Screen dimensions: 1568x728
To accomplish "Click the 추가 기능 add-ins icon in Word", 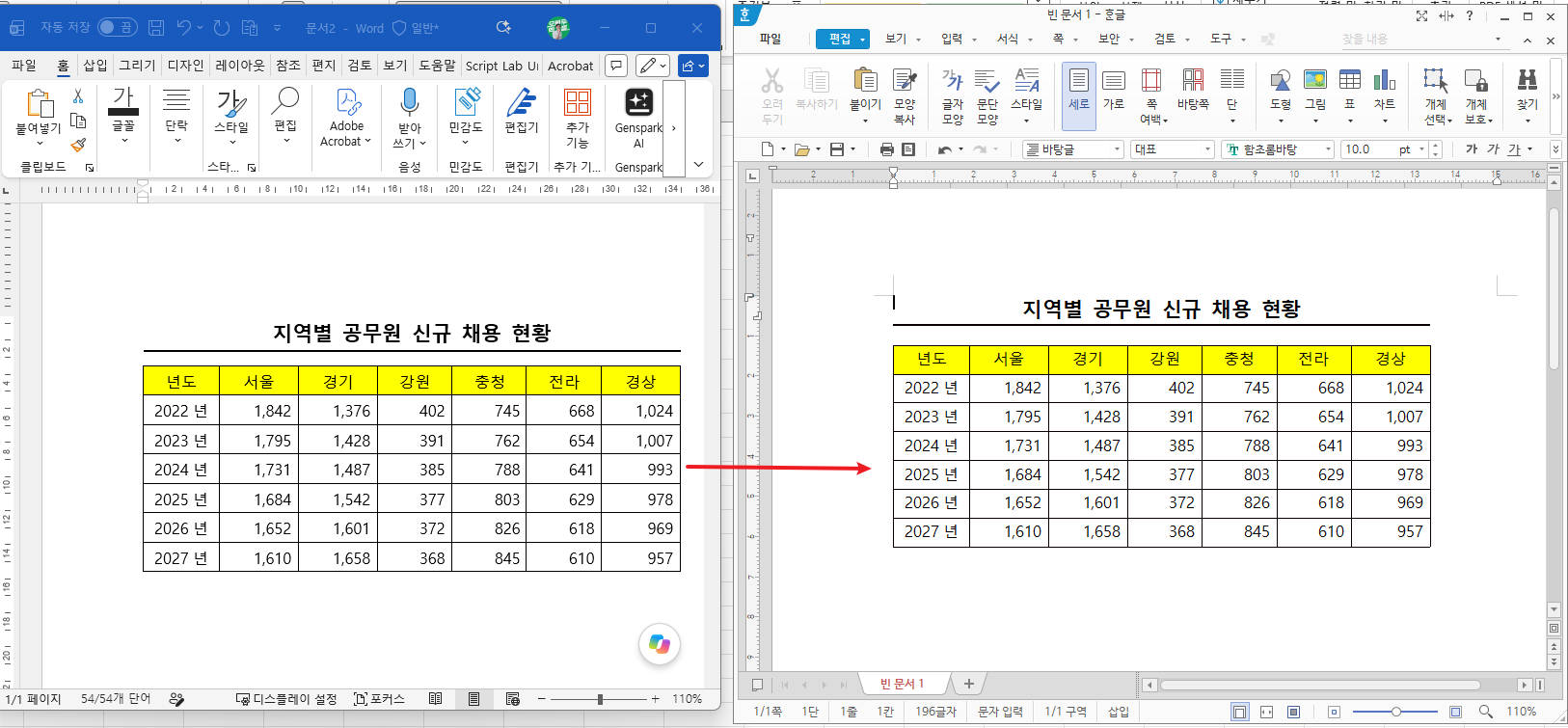I will (x=577, y=118).
